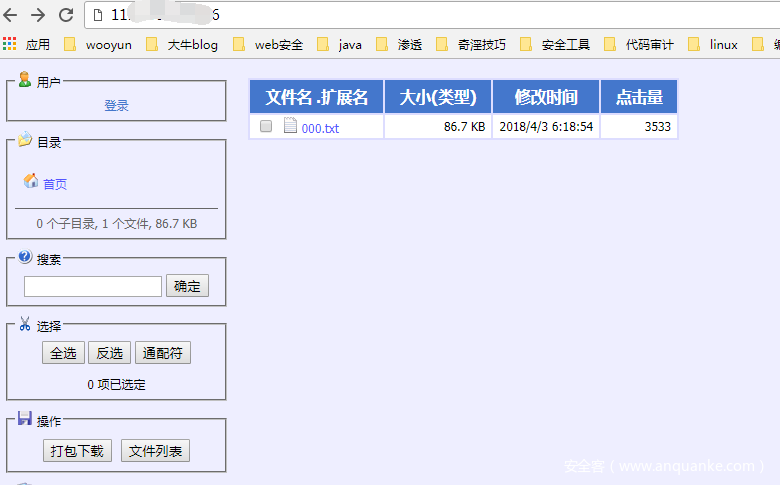Open the Apps grid in bookmarks bar

pyautogui.click(x=10, y=44)
